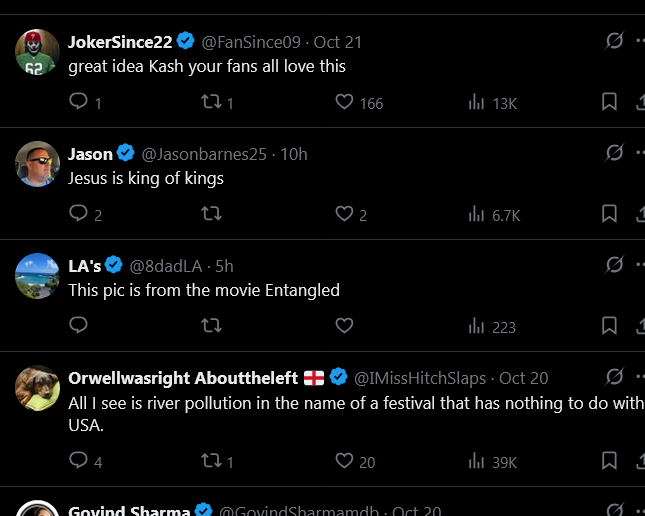Click LA's beach profile picture
Screen dimensions: 645x516
tap(37, 276)
